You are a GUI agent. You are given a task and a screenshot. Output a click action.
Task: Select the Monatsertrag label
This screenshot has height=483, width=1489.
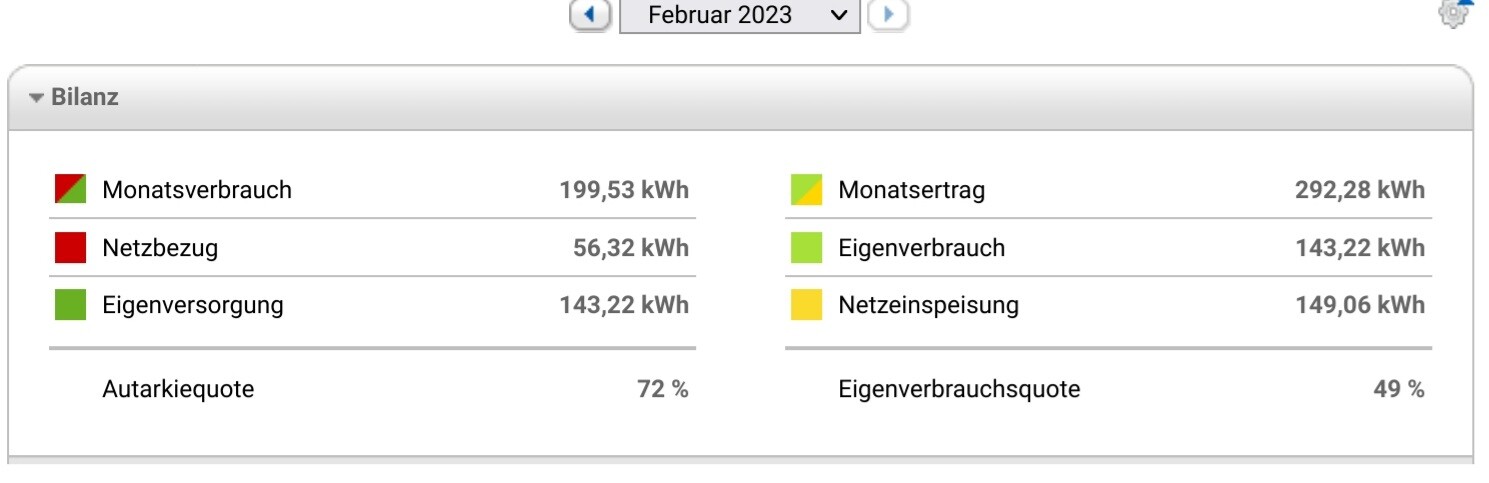(x=911, y=190)
